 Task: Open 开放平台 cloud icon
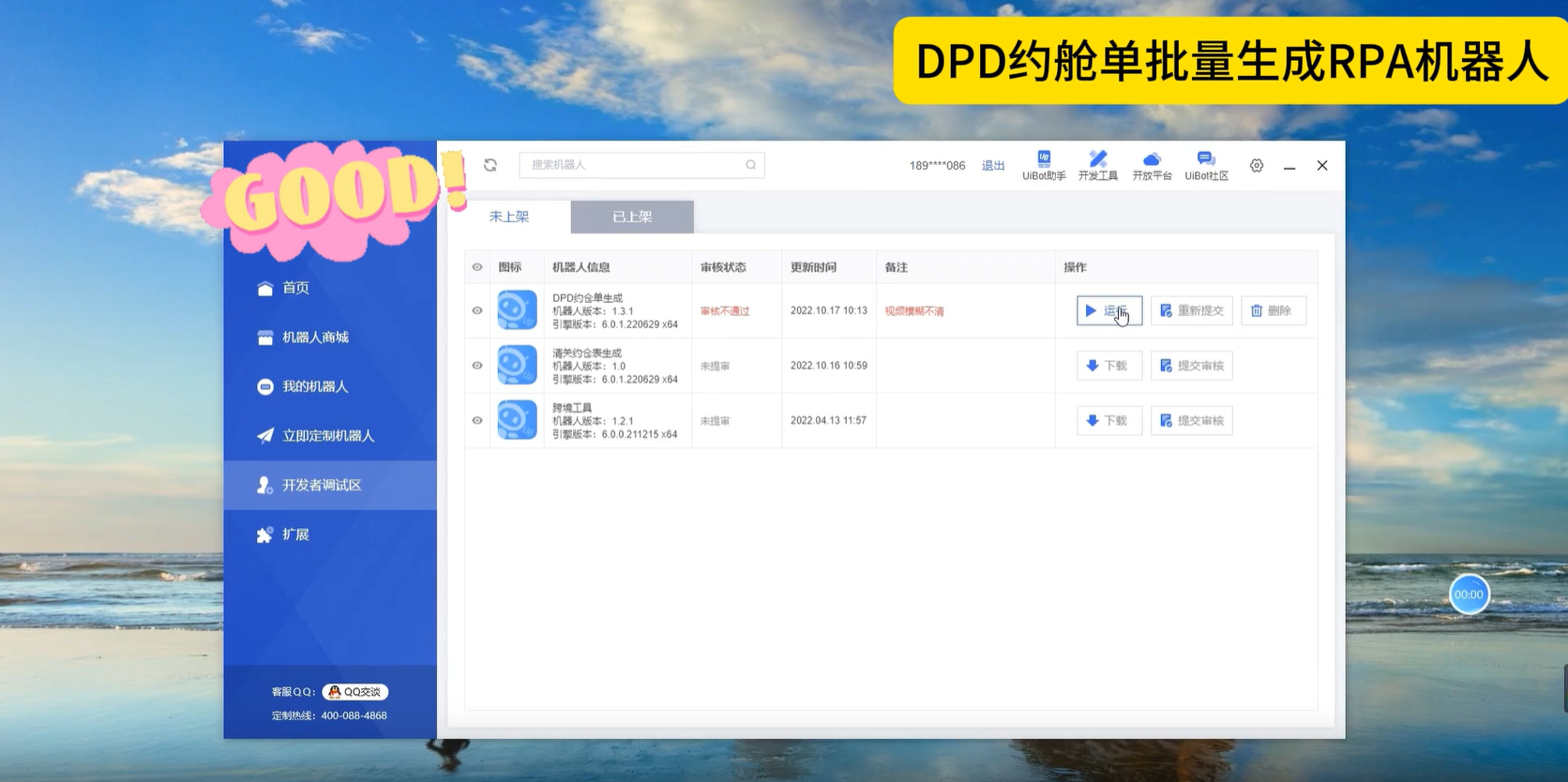pos(1152,166)
